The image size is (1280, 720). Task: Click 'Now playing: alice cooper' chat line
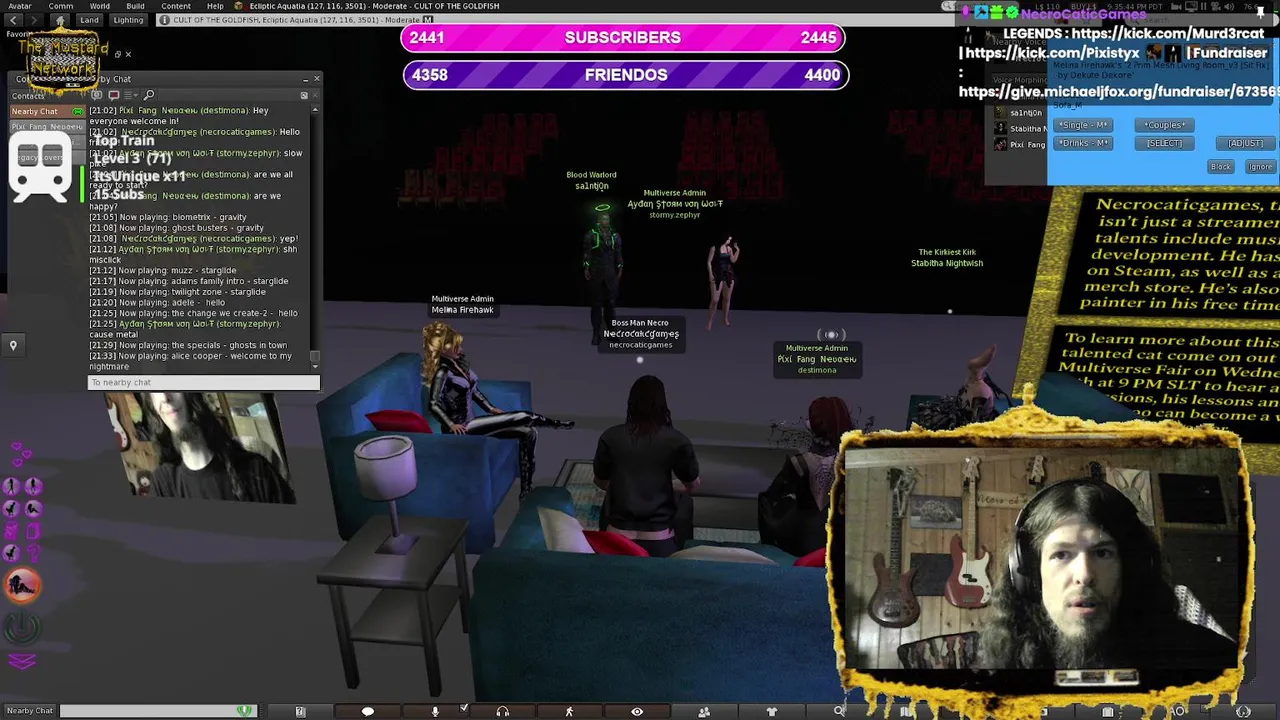[x=190, y=361]
